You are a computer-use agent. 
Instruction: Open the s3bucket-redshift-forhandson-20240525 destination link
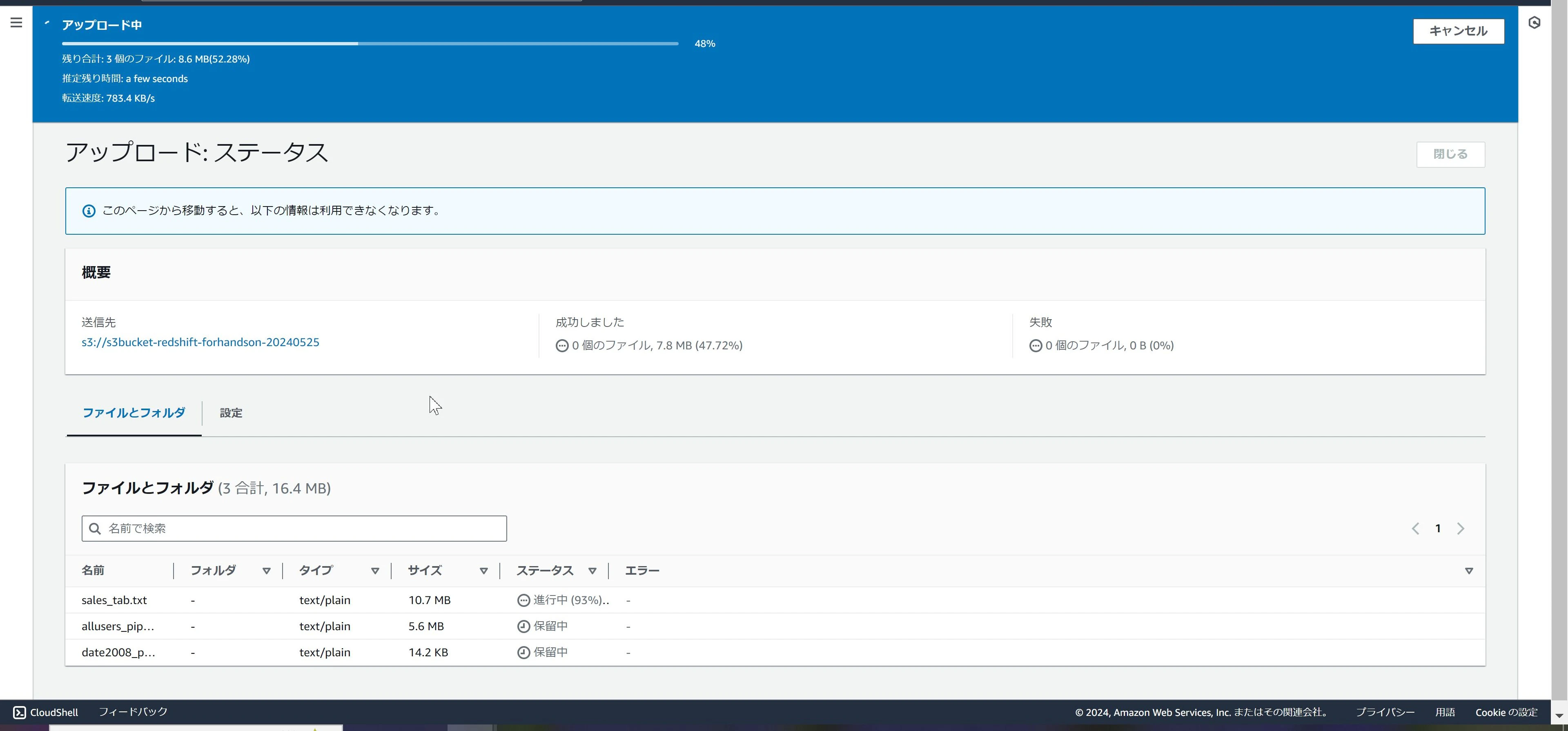(200, 342)
